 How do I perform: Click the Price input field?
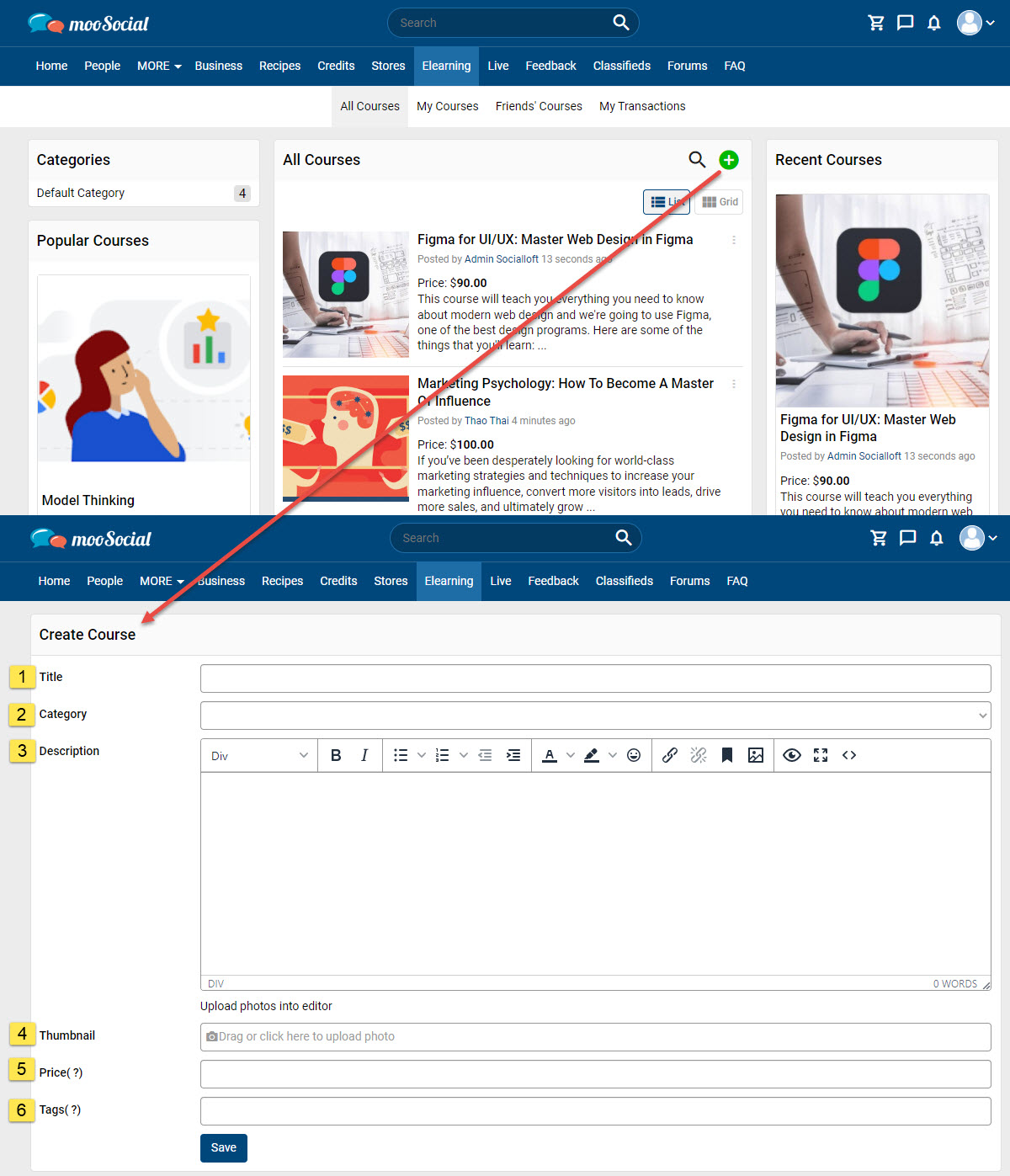595,1074
